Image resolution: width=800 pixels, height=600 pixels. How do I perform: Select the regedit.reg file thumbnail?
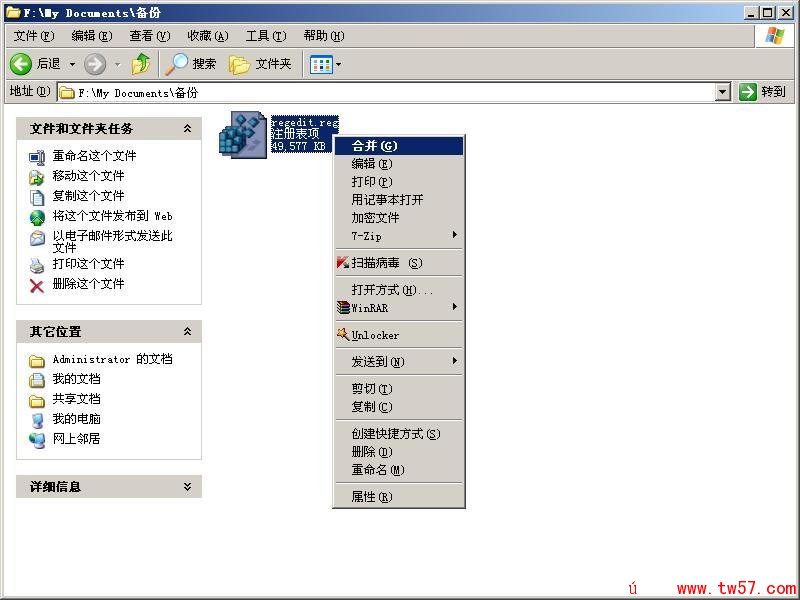243,135
